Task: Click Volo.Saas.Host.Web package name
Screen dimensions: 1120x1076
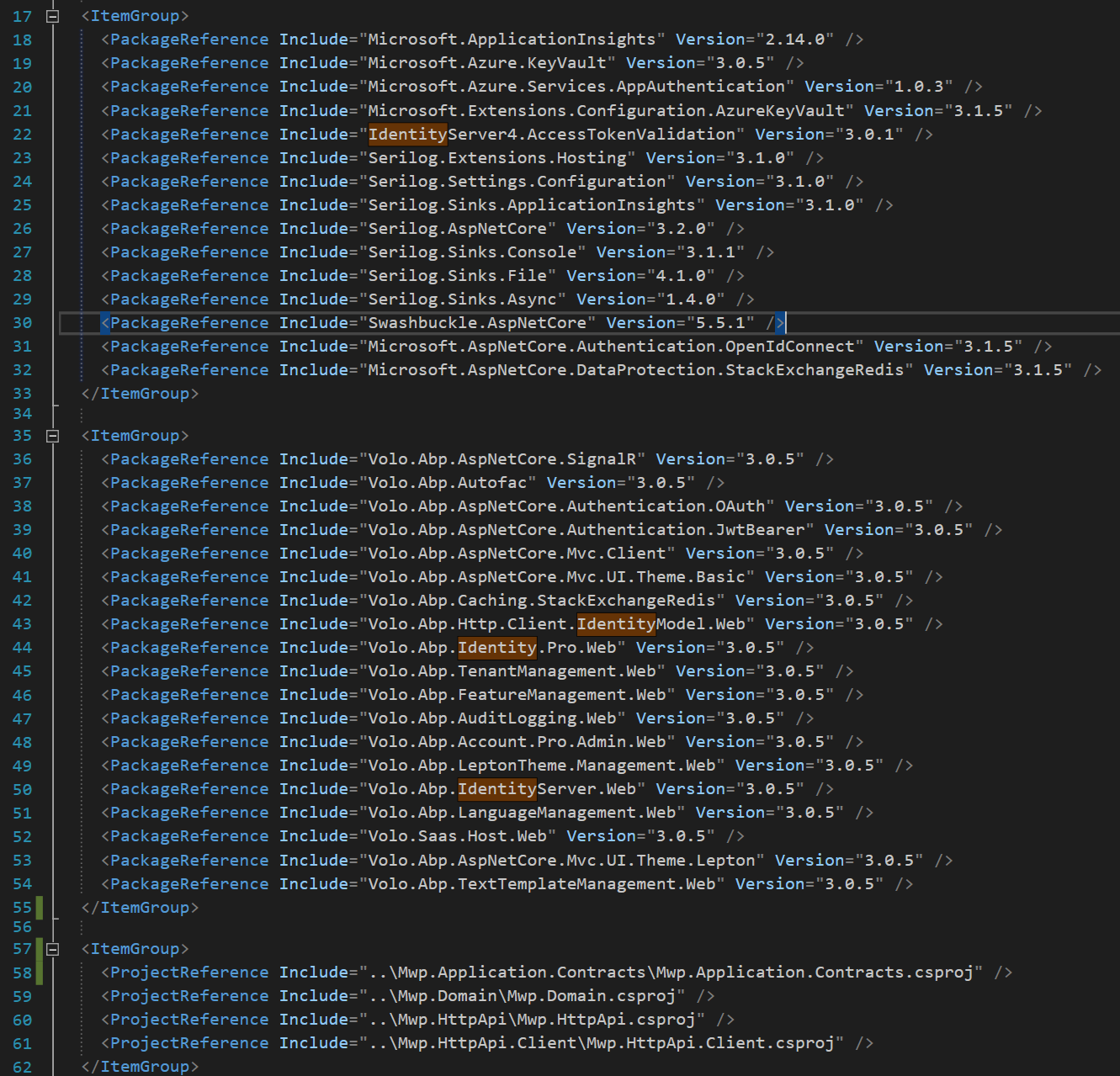Action: tap(457, 836)
